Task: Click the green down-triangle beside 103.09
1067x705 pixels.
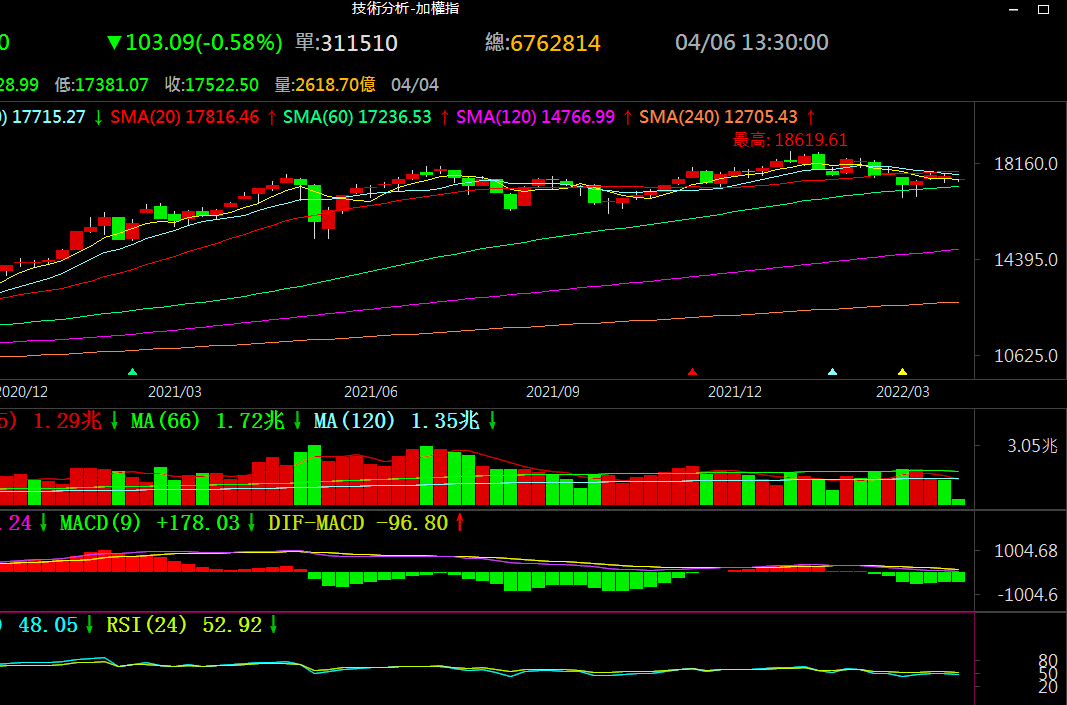Action: (114, 43)
